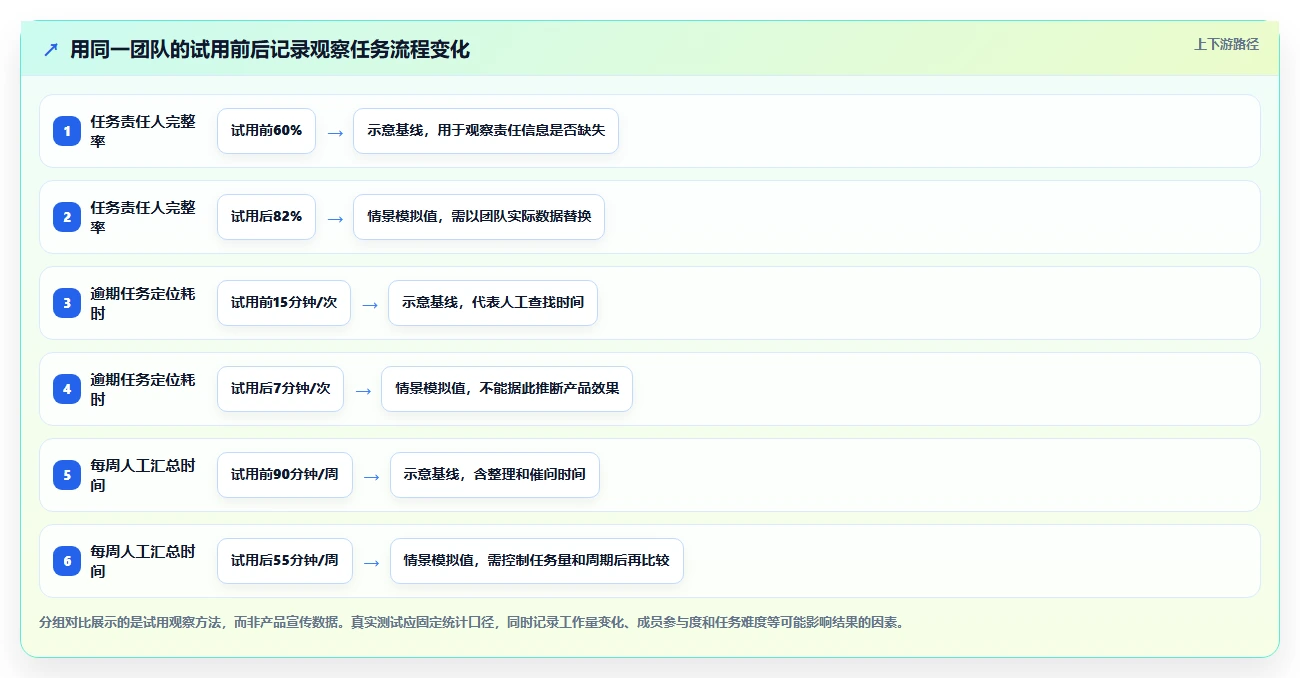Image resolution: width=1300 pixels, height=678 pixels.
Task: Click step number badge 5
Action: 67,475
